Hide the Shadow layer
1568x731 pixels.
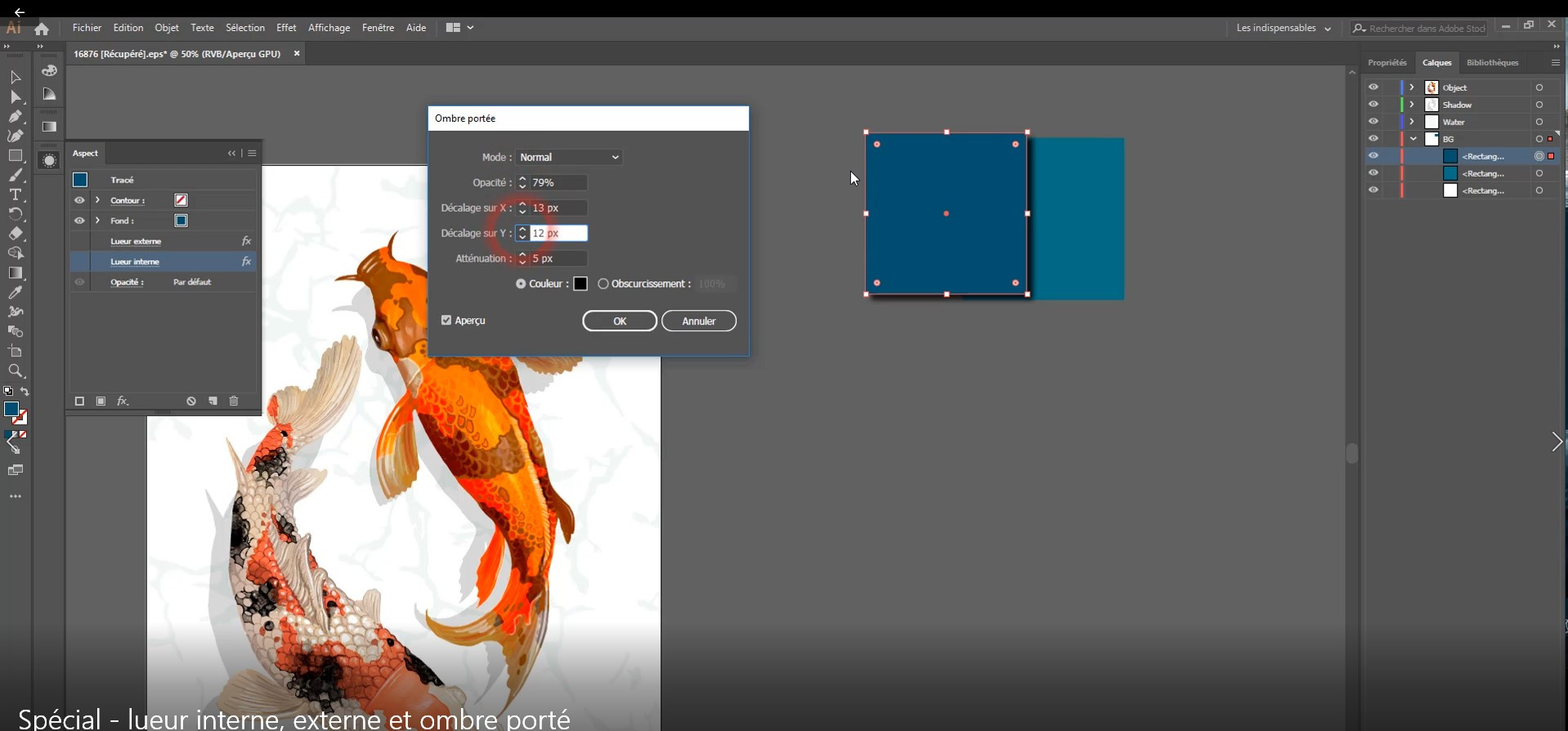pyautogui.click(x=1373, y=105)
